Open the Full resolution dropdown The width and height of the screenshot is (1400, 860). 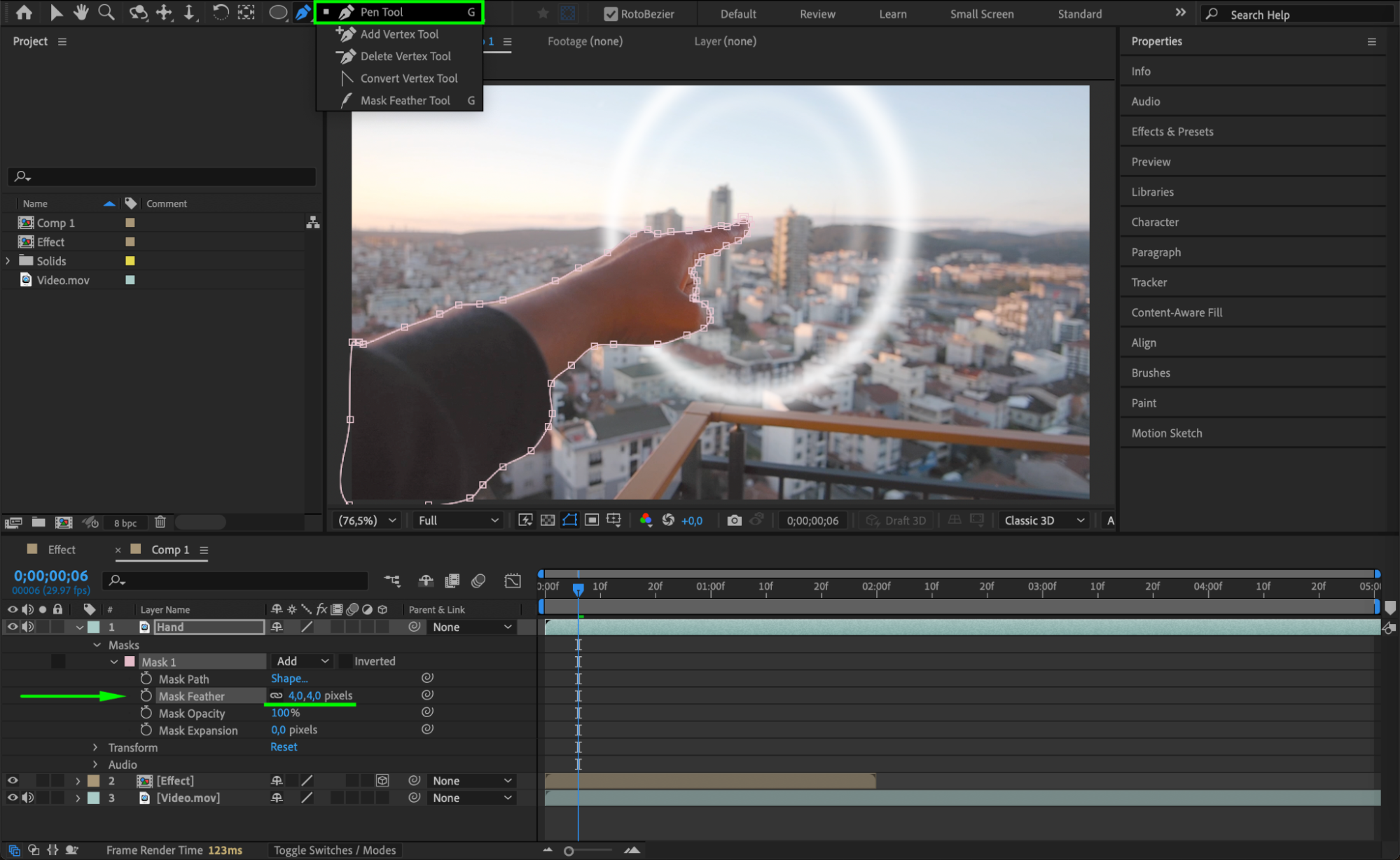[458, 520]
